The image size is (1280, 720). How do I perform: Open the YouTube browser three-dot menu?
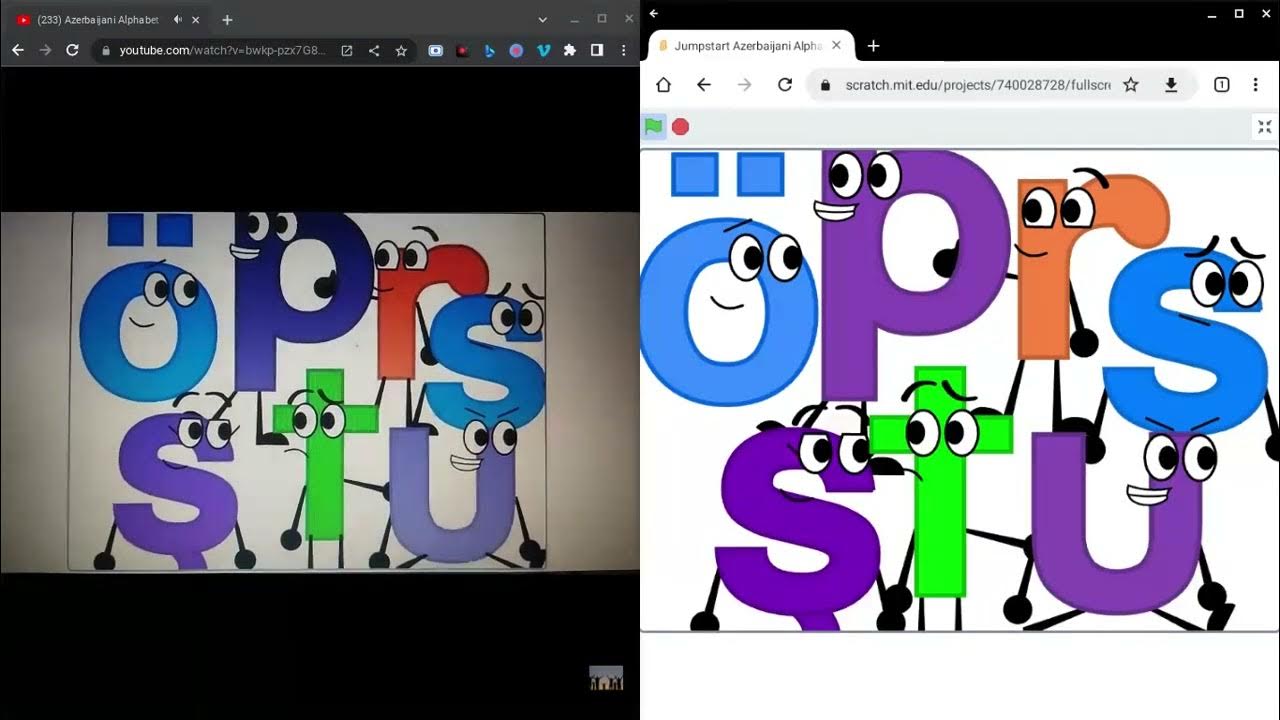tap(624, 50)
